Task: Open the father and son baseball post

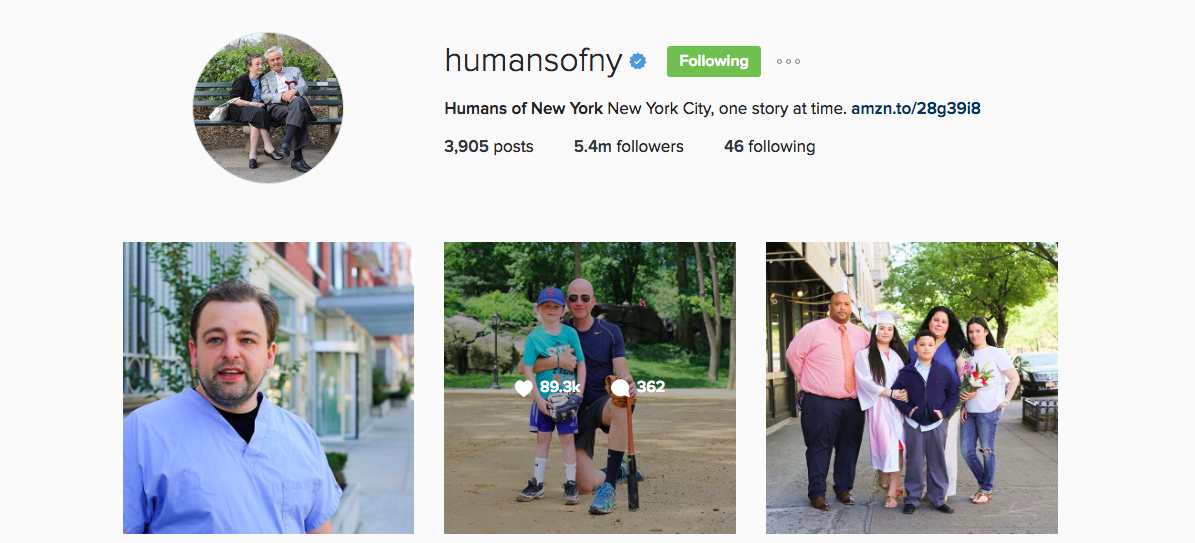Action: [590, 387]
